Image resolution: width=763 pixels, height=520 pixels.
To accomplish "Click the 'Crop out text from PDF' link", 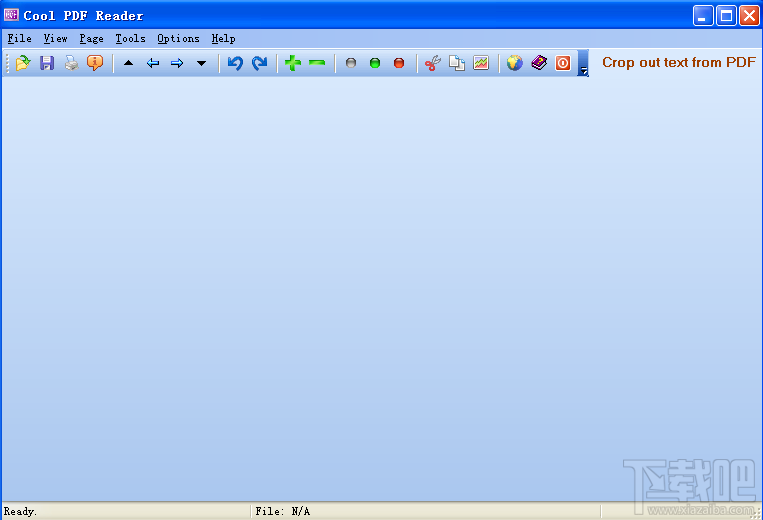I will point(679,63).
